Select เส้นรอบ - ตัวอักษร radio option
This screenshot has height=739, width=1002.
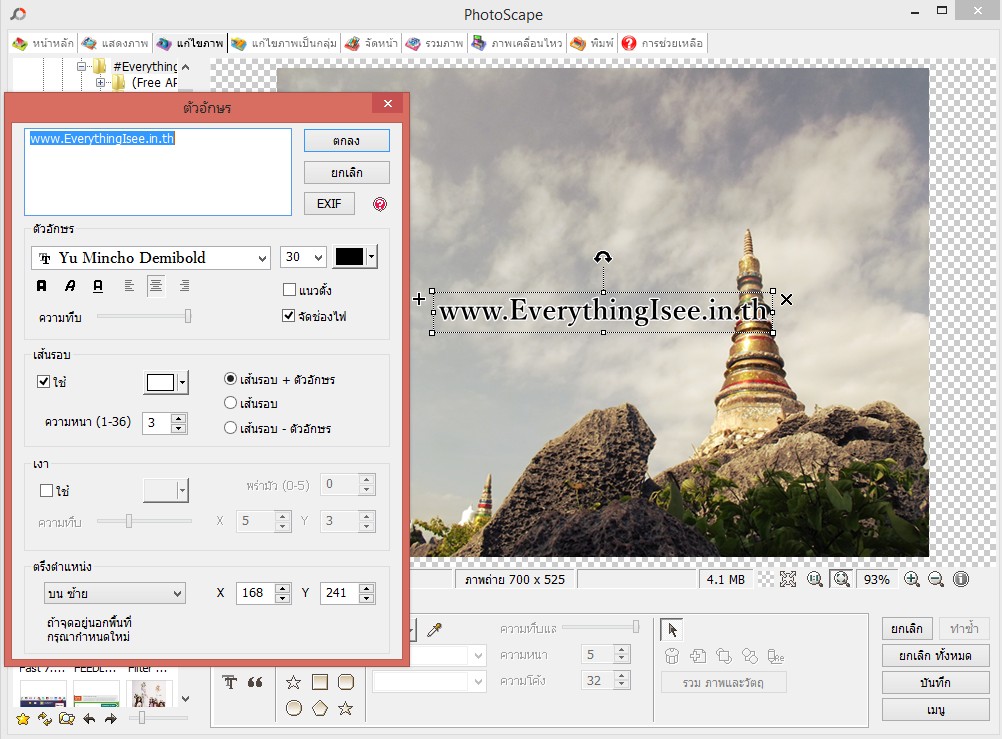click(231, 428)
